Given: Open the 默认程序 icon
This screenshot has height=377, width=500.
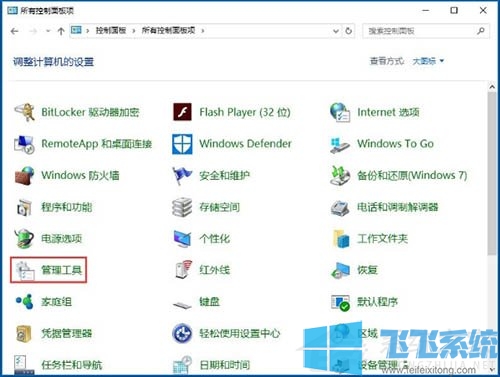Looking at the screenshot, I should tap(340, 302).
